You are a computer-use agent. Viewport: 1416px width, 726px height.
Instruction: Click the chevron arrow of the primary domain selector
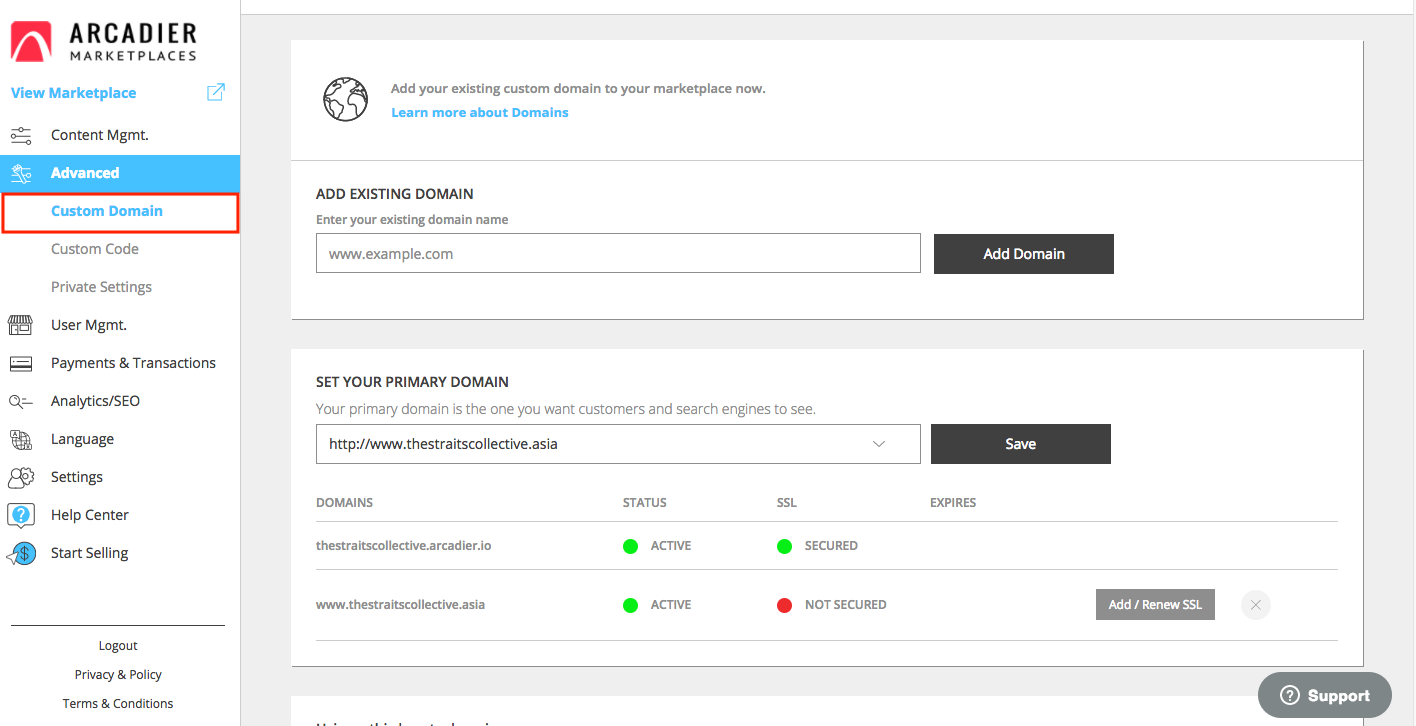coord(879,444)
